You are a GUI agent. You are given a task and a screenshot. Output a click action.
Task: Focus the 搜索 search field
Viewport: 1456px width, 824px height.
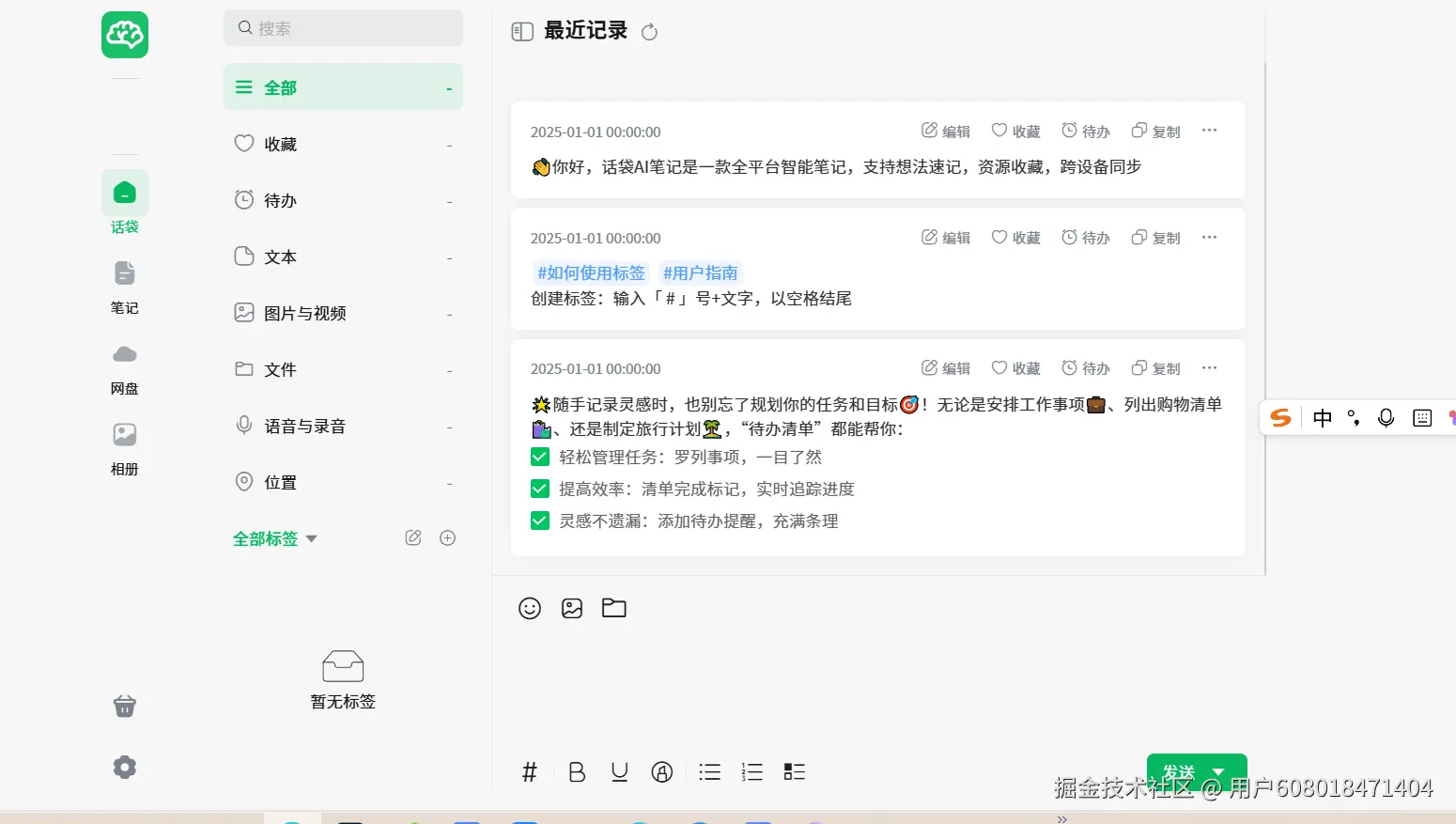click(343, 28)
